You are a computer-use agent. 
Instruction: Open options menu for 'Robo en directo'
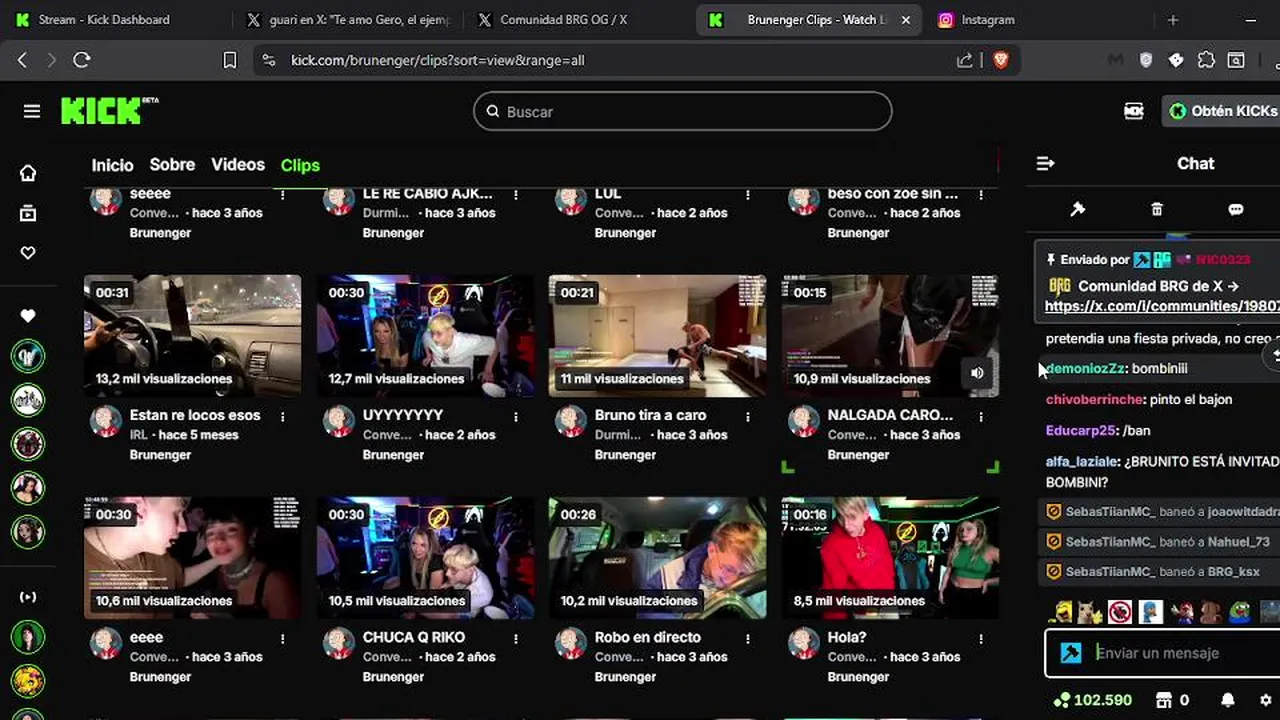click(748, 638)
